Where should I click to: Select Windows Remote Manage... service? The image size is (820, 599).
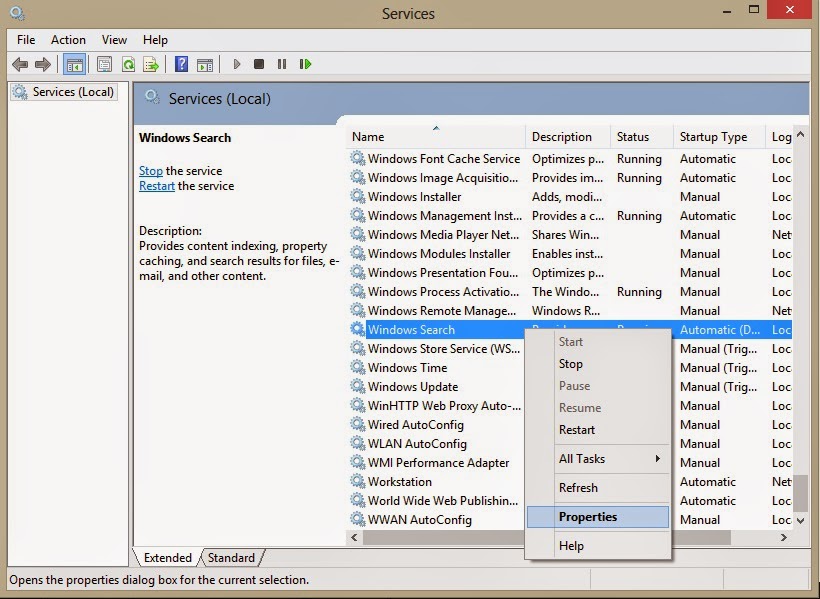click(570, 310)
